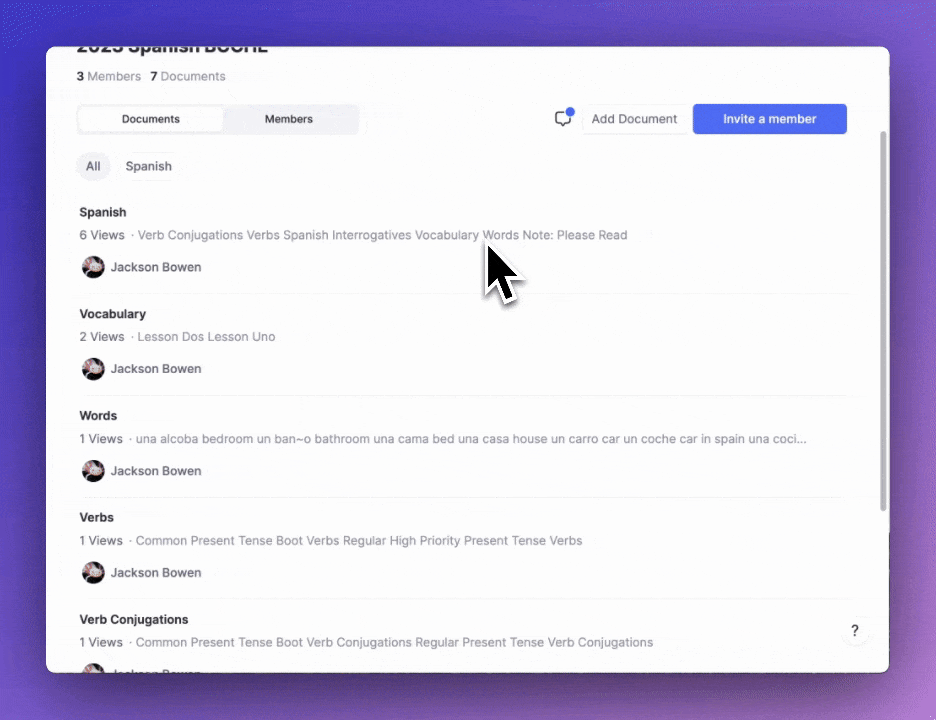This screenshot has height=720, width=936.
Task: Click the Invite a member button
Action: tap(769, 119)
